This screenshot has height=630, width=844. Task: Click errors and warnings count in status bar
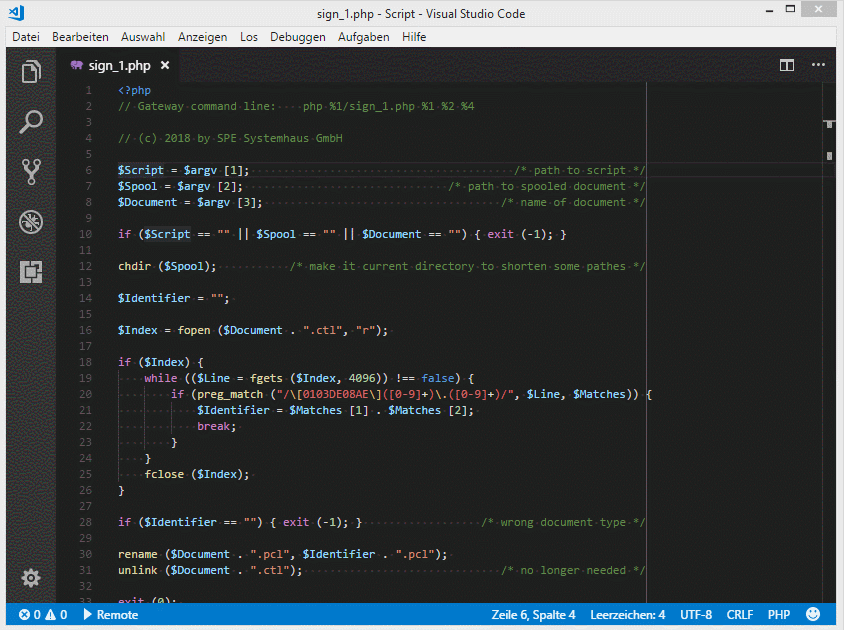[x=42, y=614]
